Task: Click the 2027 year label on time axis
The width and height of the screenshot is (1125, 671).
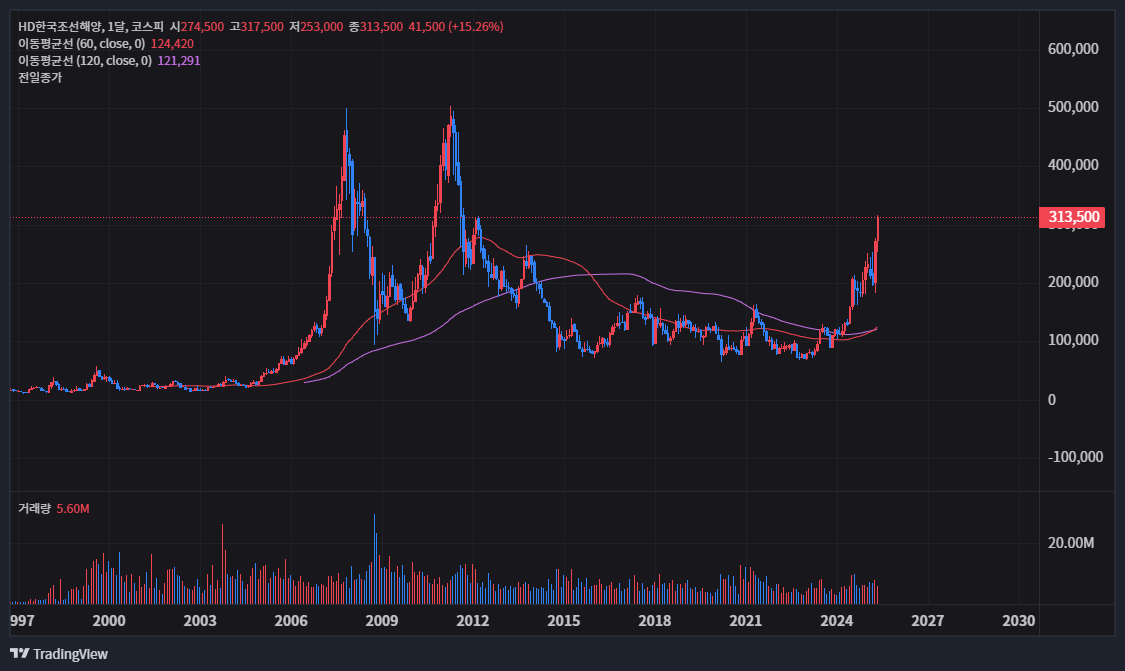Action: 928,621
